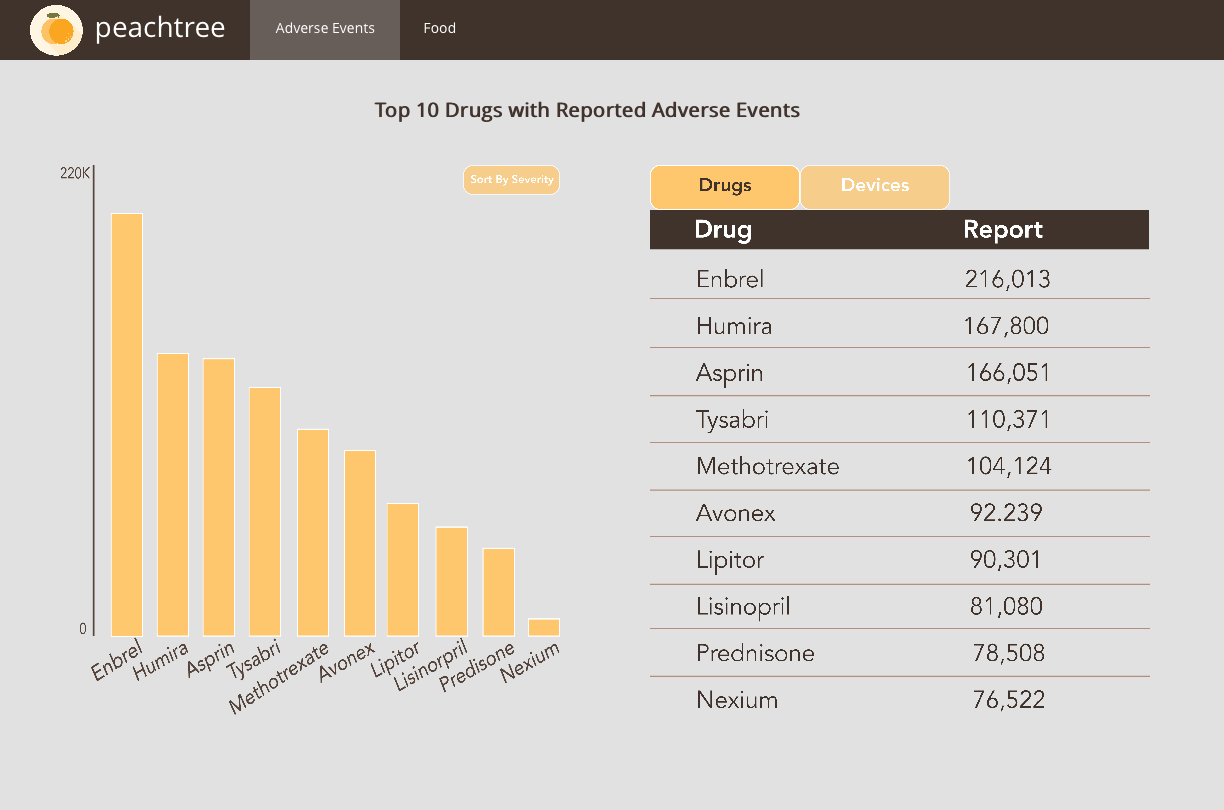Click the Prednisone row in the table

pyautogui.click(x=900, y=653)
